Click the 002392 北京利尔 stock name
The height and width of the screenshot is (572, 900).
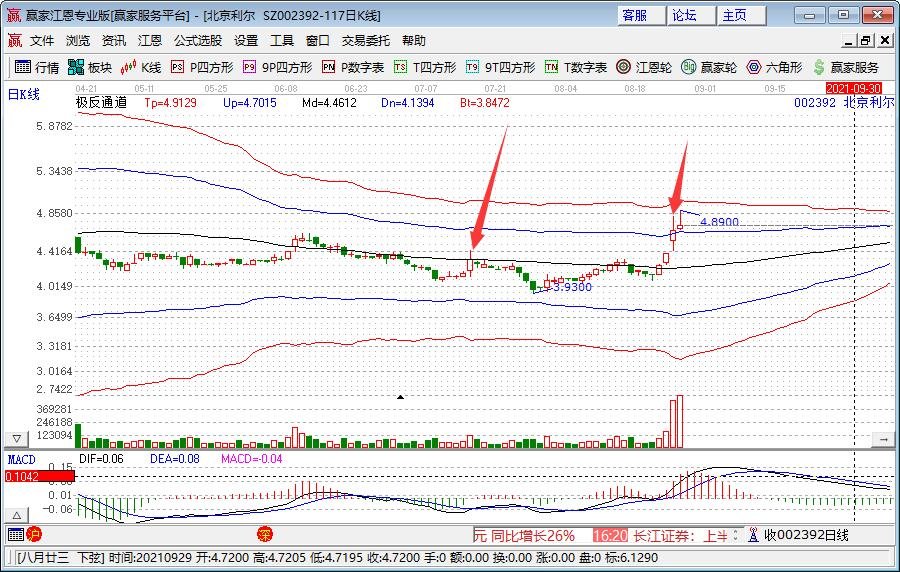pos(844,103)
